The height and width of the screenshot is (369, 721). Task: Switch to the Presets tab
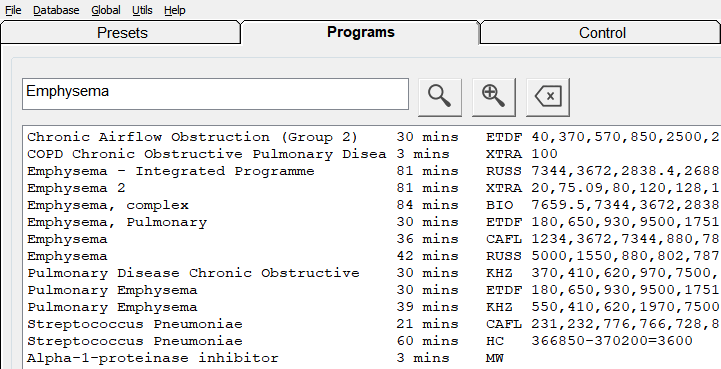point(120,33)
